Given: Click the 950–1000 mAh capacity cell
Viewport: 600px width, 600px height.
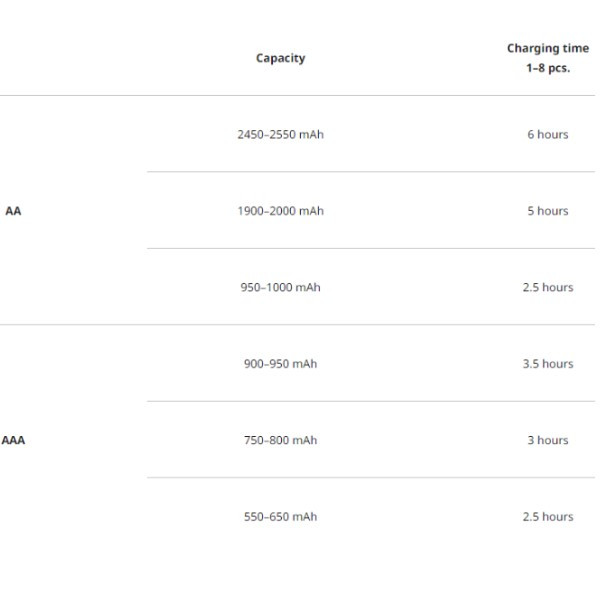Looking at the screenshot, I should click(280, 287).
